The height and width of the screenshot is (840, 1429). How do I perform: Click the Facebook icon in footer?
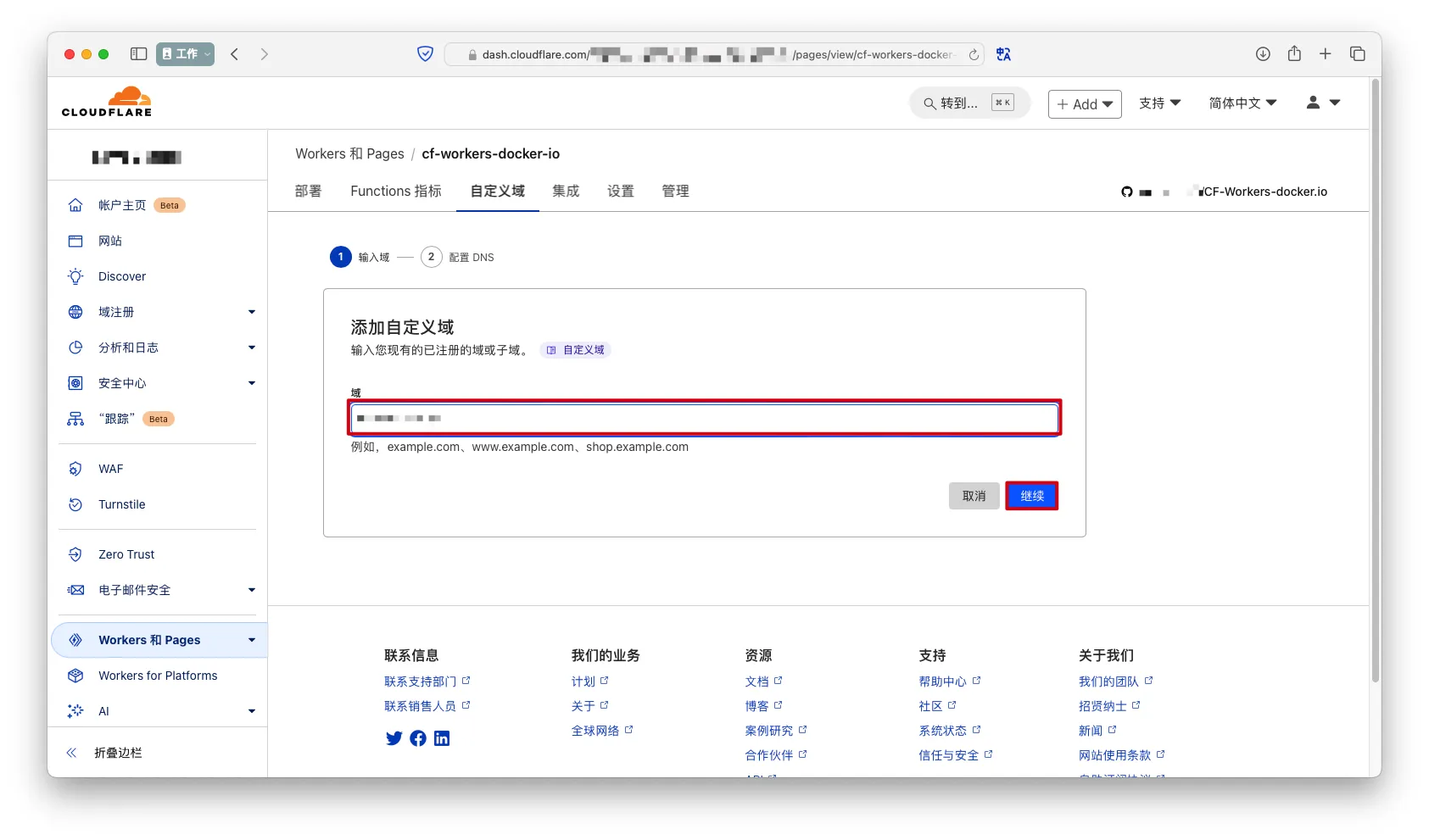pos(418,738)
